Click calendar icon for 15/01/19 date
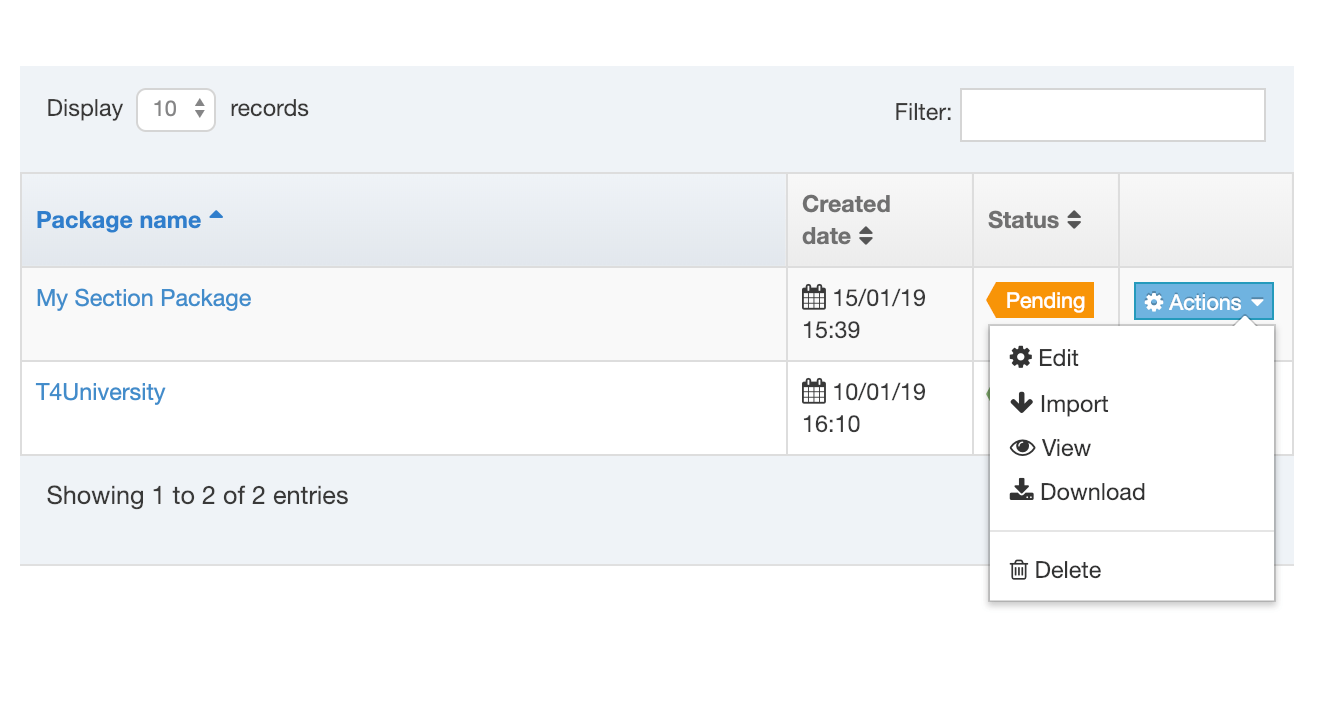Viewport: 1324px width, 710px height. [x=814, y=298]
